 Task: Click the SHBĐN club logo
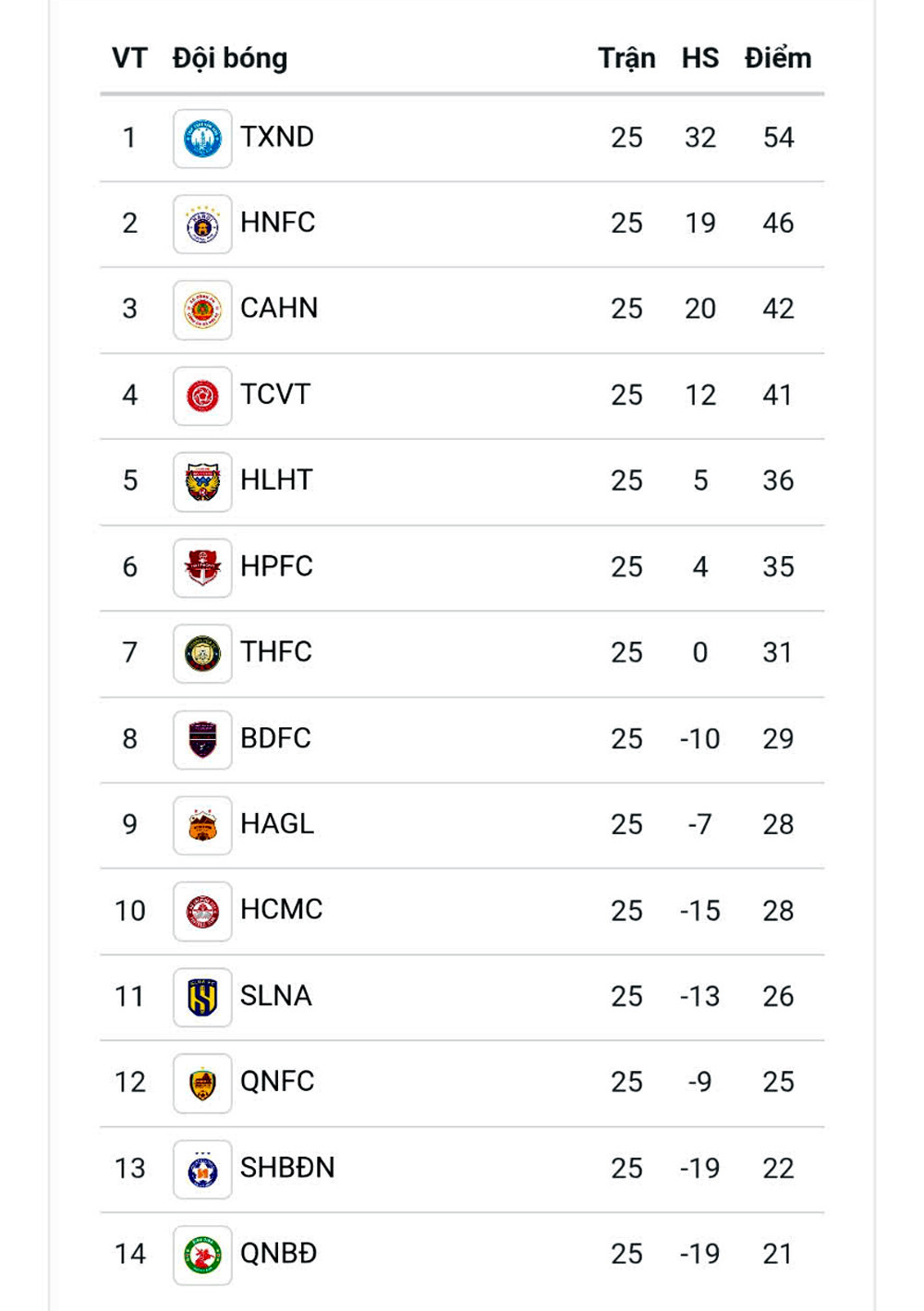click(202, 1170)
